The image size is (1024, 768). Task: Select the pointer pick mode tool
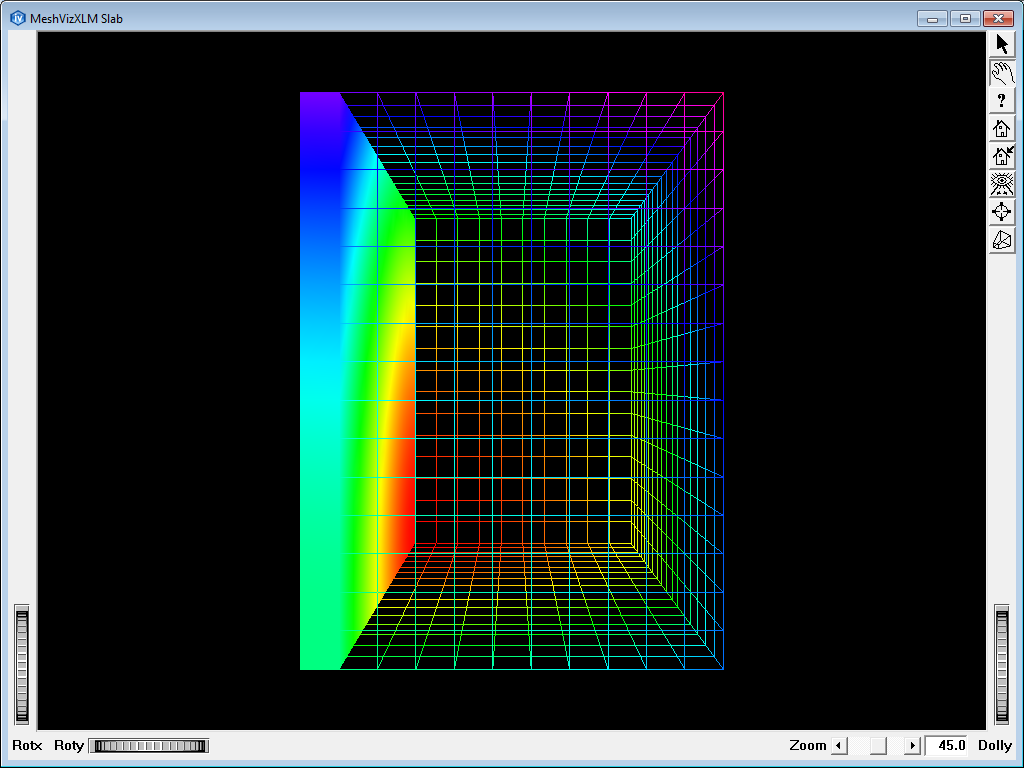(1002, 44)
